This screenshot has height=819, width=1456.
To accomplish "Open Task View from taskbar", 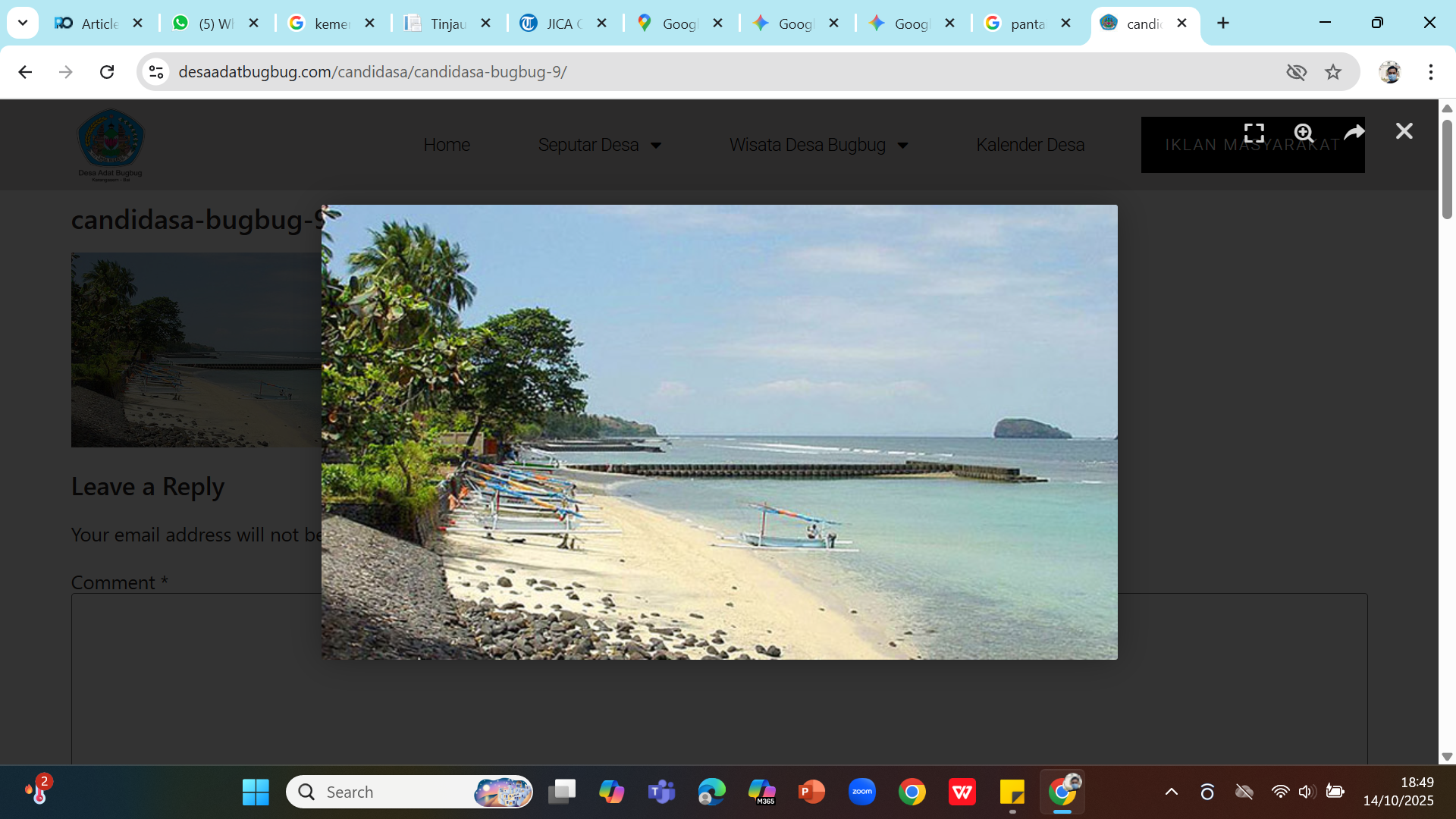I will (x=562, y=792).
